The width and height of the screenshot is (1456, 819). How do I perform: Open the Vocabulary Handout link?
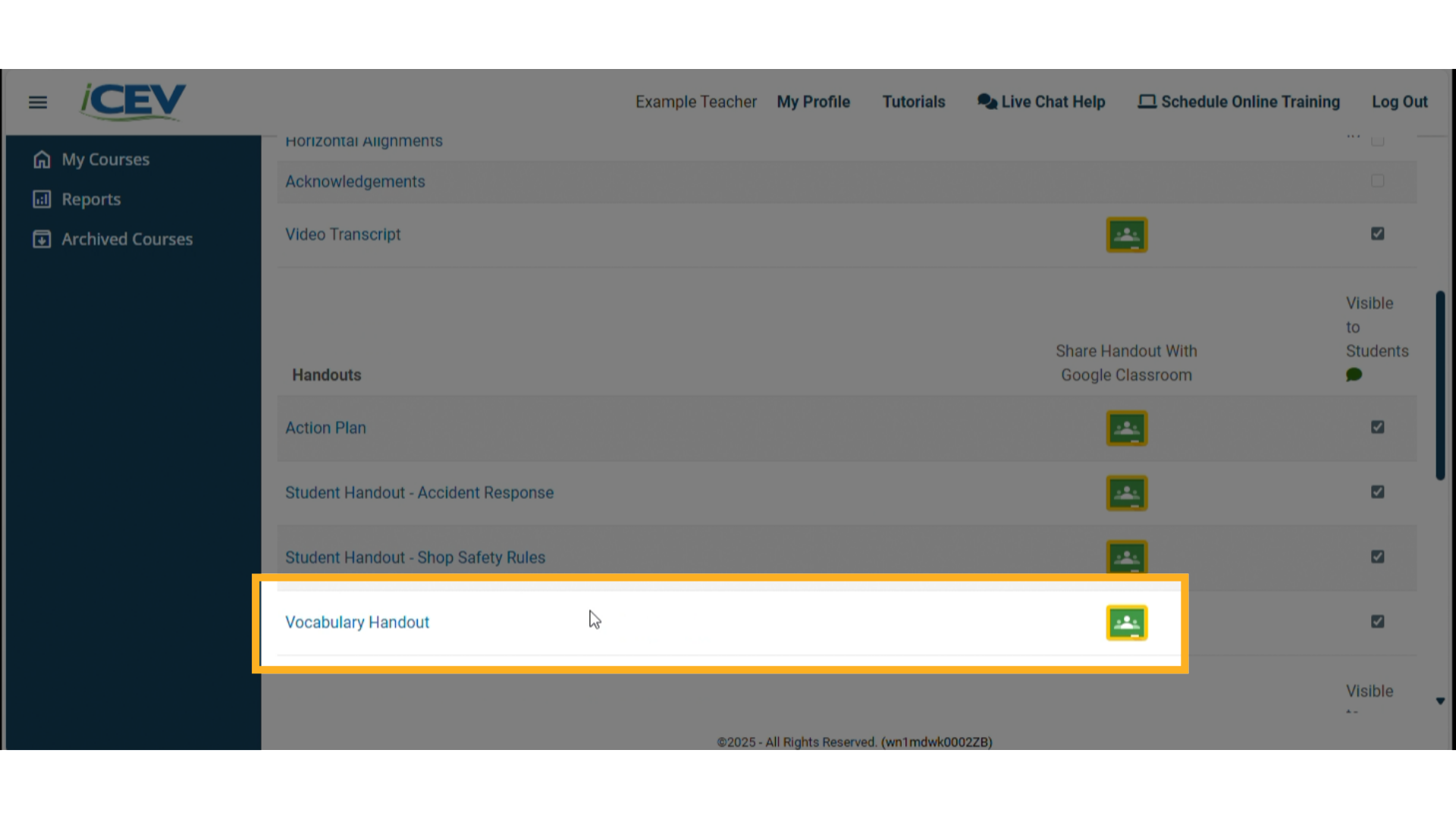pyautogui.click(x=357, y=623)
